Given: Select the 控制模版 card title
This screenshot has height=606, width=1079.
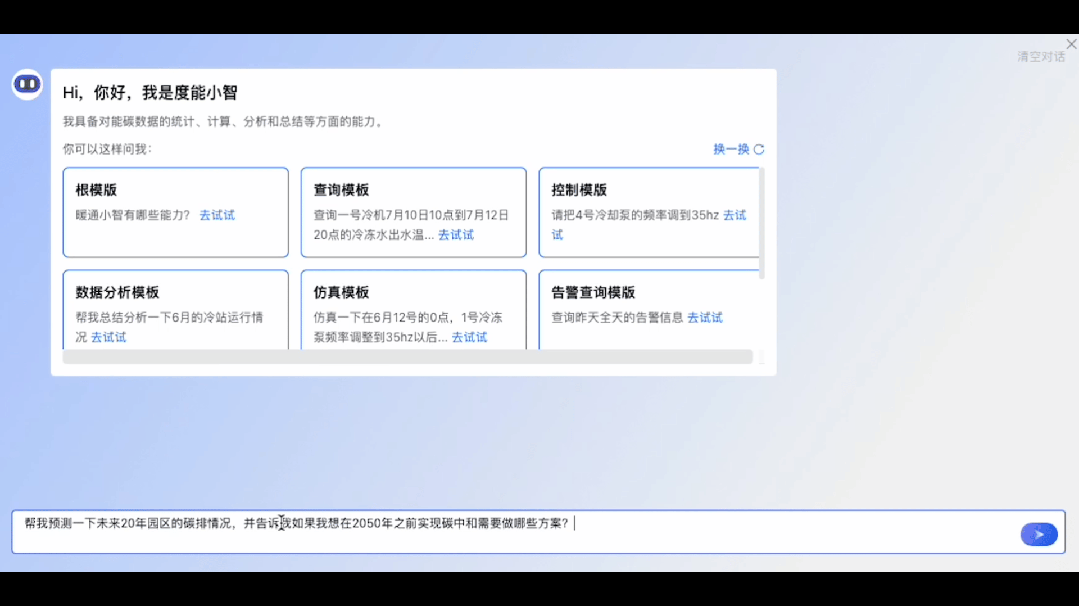Looking at the screenshot, I should point(579,190).
